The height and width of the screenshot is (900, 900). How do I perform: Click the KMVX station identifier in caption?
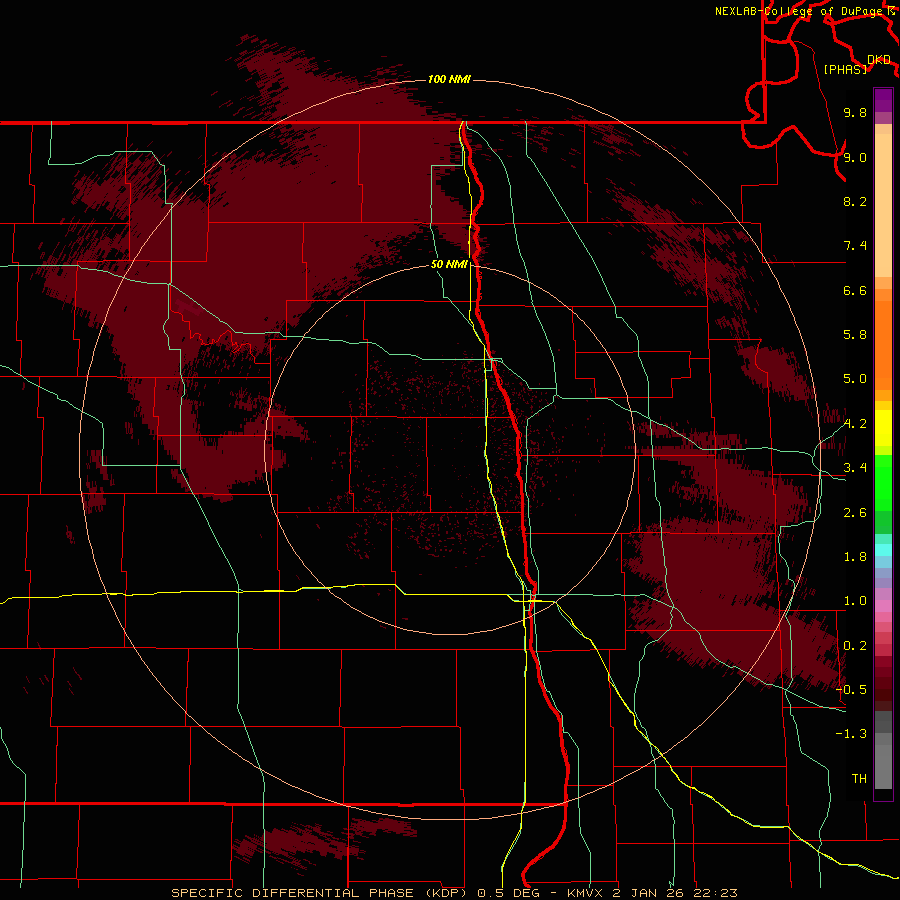coord(586,893)
